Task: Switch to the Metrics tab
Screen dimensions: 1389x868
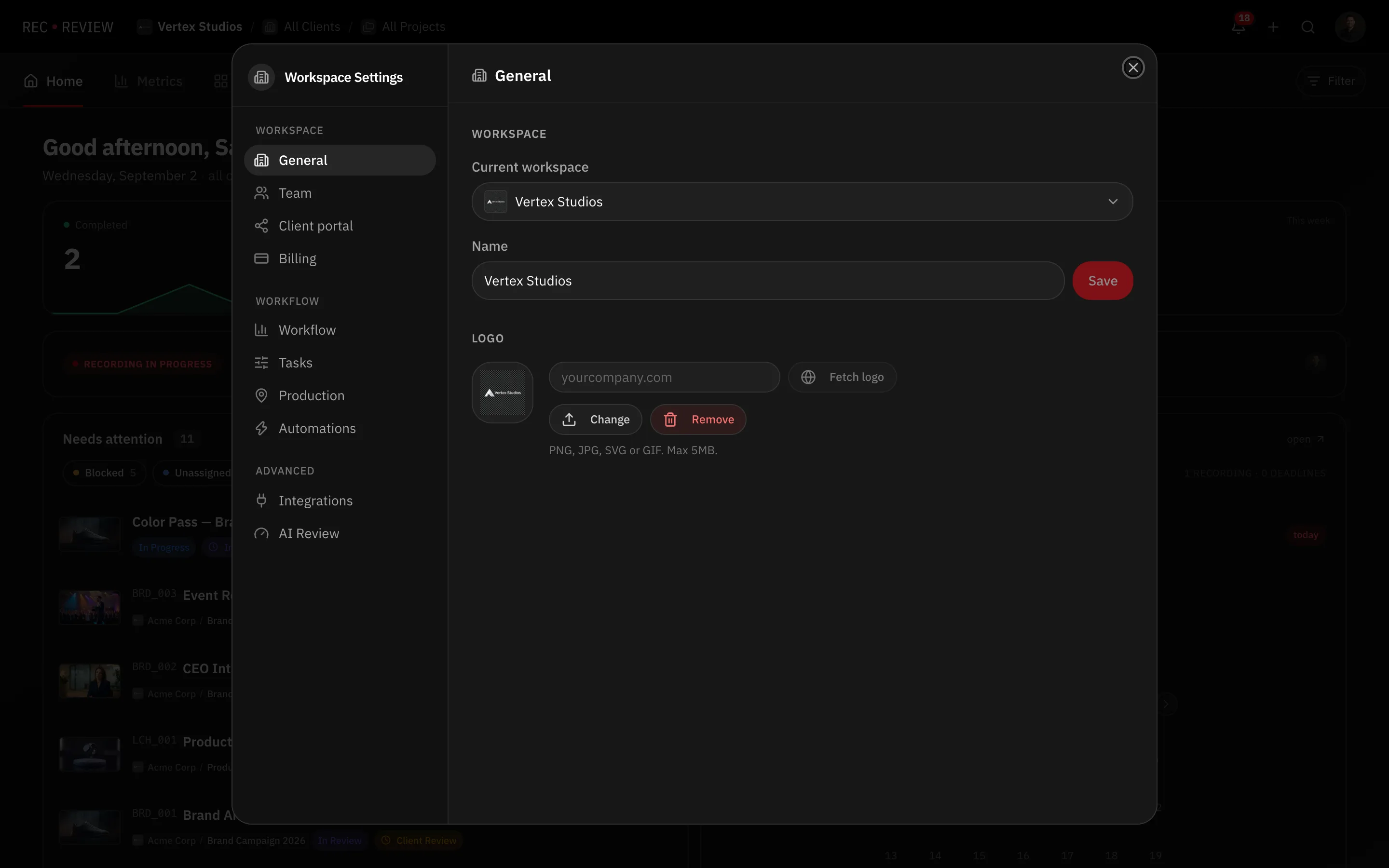Action: click(148, 81)
